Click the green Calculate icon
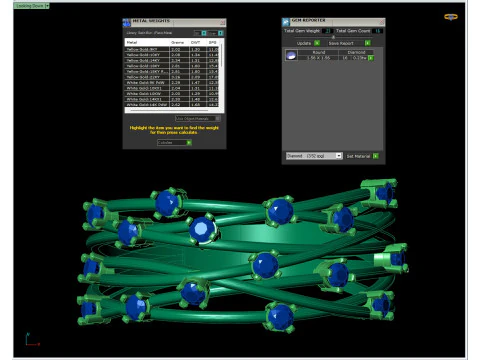Viewport: 480px width, 360px height. pos(189,143)
